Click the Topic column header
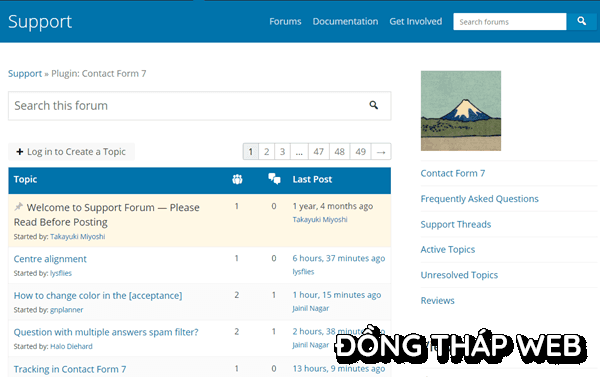Image resolution: width=600 pixels, height=377 pixels. pyautogui.click(x=25, y=179)
